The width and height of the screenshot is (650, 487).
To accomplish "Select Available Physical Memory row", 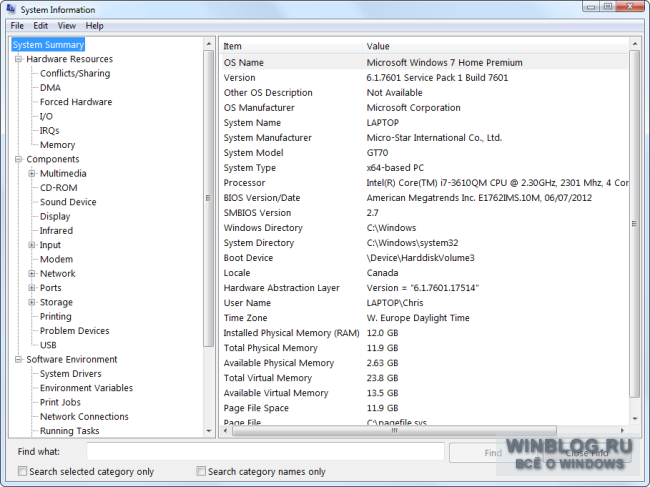I will (x=424, y=363).
